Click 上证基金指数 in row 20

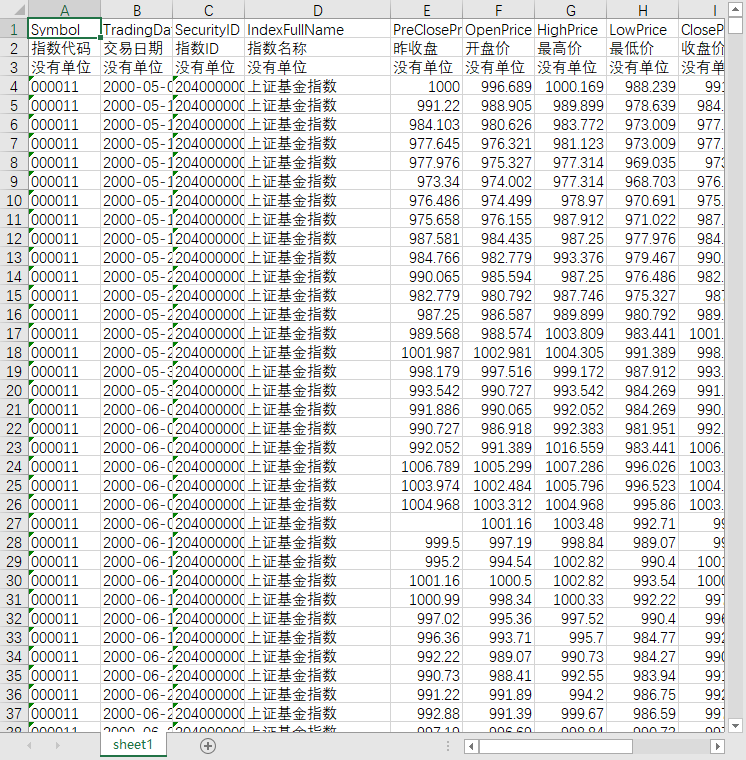(317, 390)
